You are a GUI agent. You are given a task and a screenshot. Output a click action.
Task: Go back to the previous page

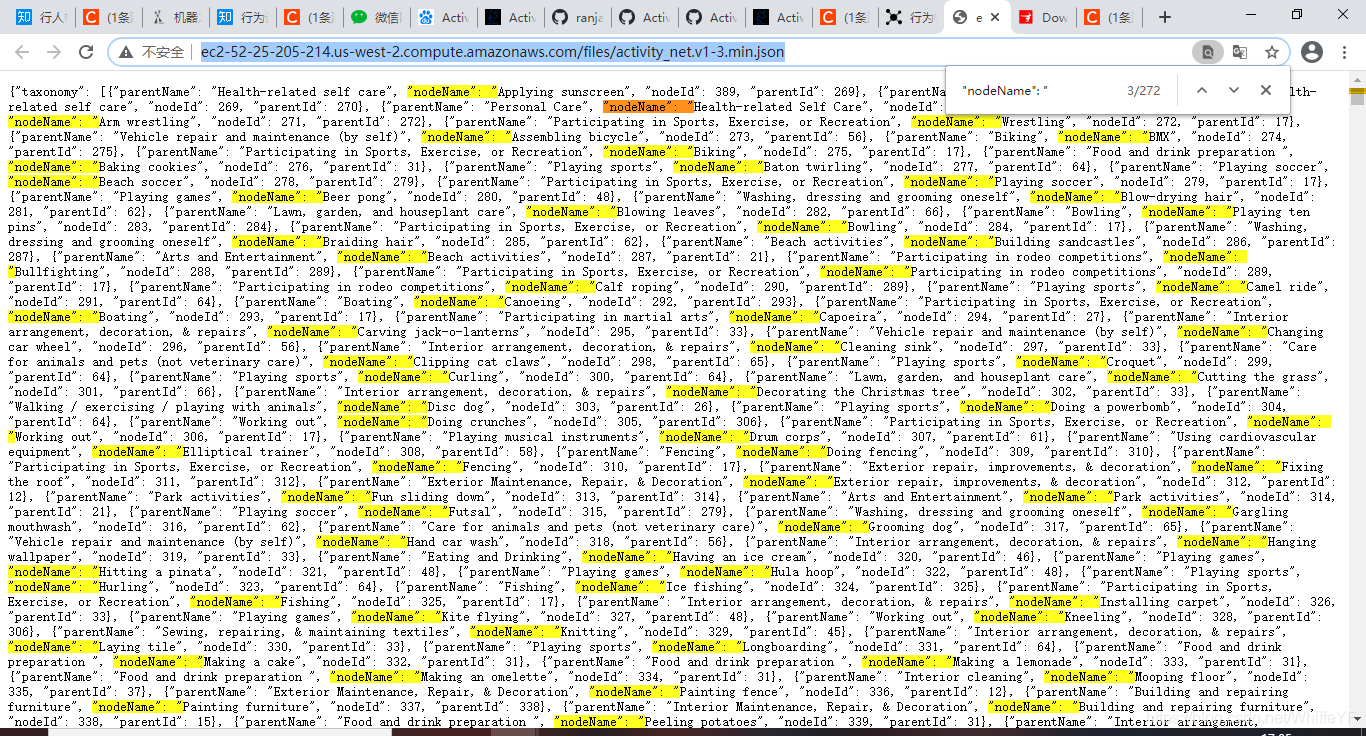pos(22,52)
